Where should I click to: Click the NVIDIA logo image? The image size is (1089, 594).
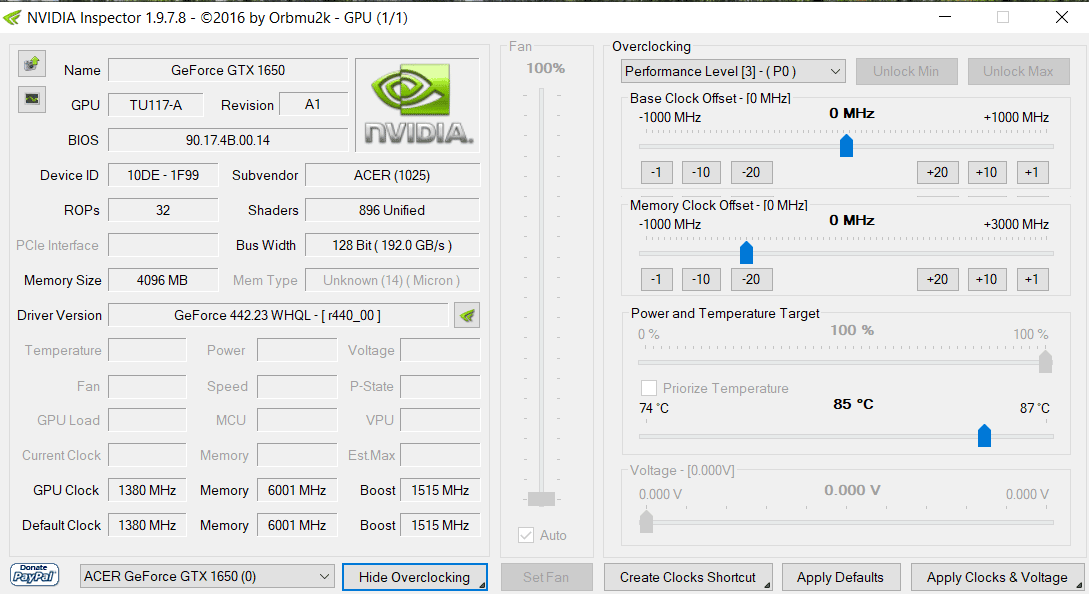click(417, 105)
